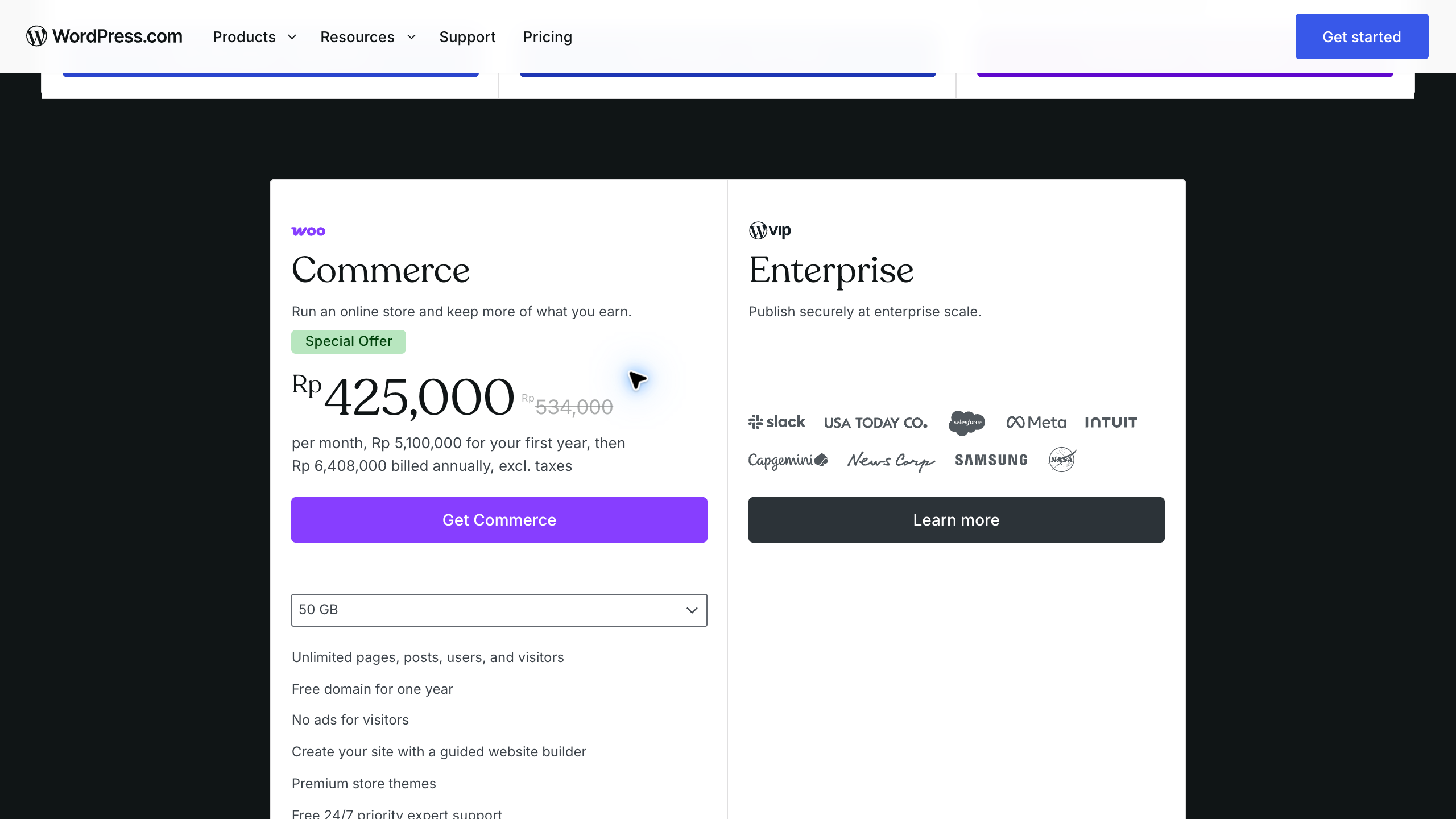This screenshot has height=819, width=1456.
Task: Click the Get started button
Action: [x=1362, y=36]
